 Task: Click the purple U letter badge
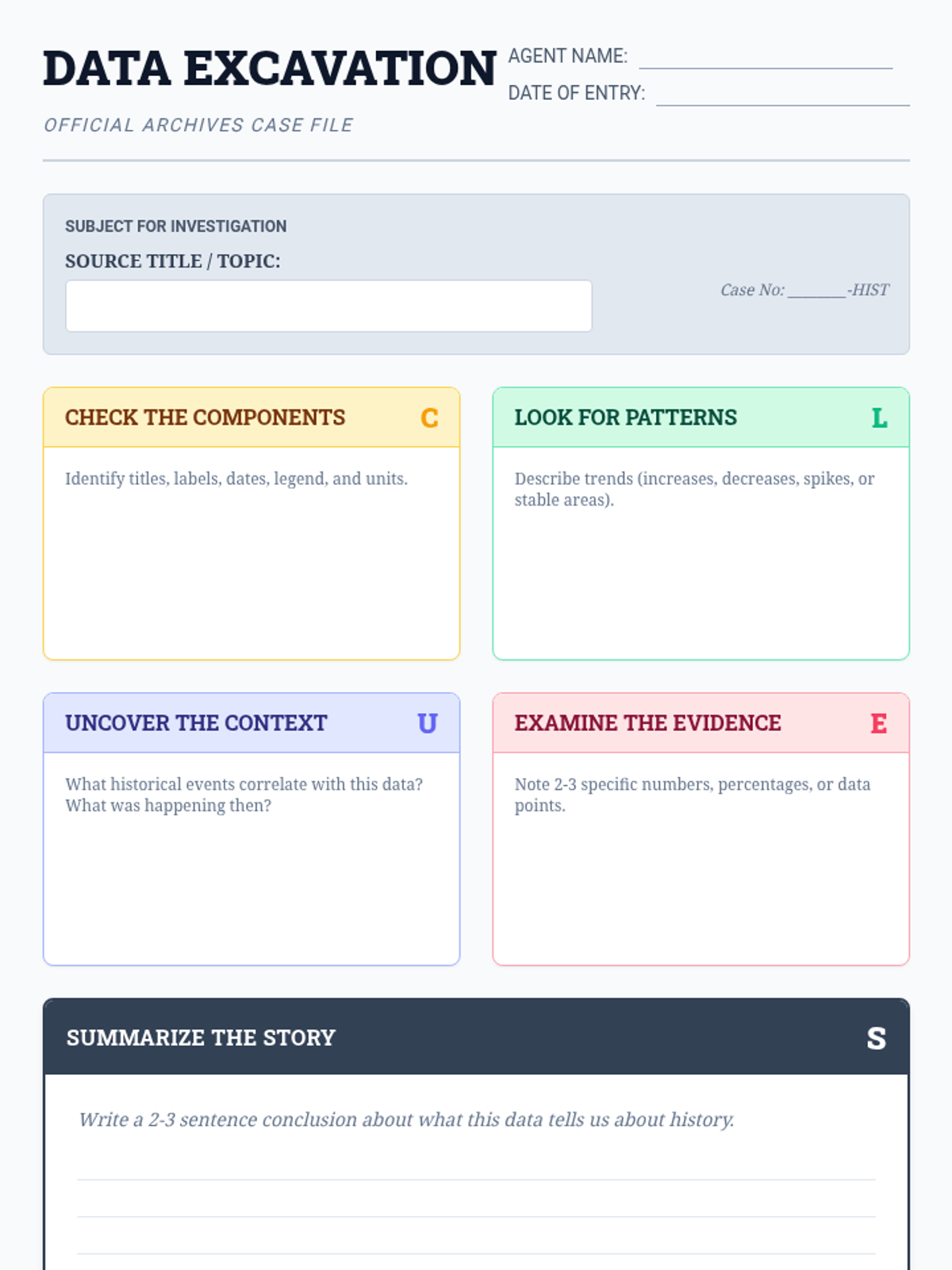pyautogui.click(x=428, y=723)
